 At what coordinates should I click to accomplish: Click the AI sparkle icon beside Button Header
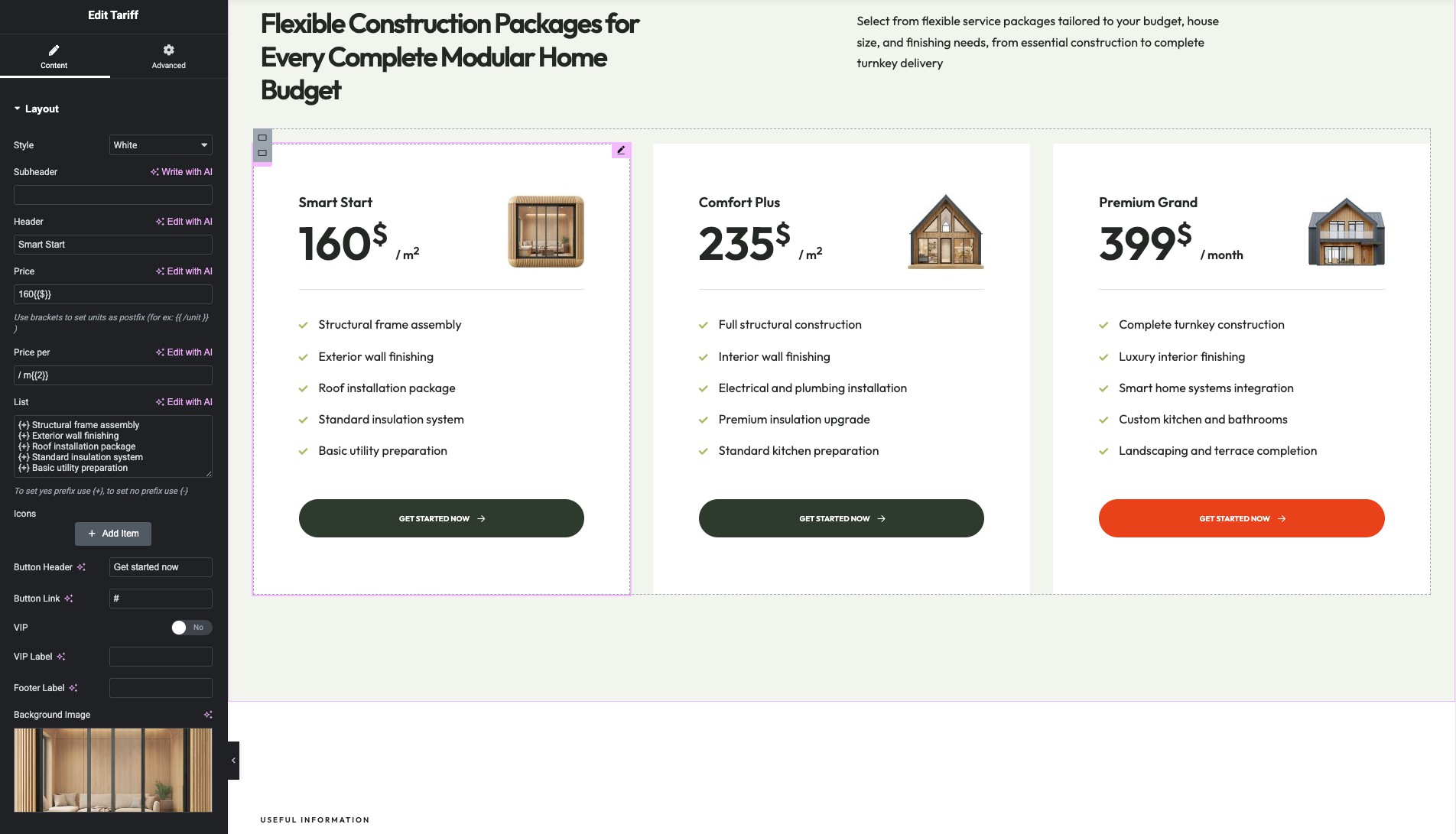(81, 567)
